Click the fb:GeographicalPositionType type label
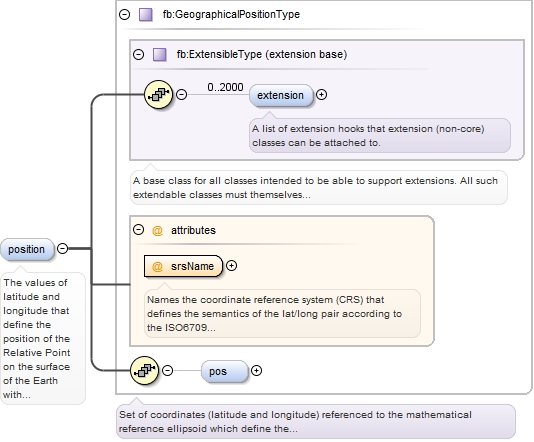The height and width of the screenshot is (442, 534). click(231, 15)
